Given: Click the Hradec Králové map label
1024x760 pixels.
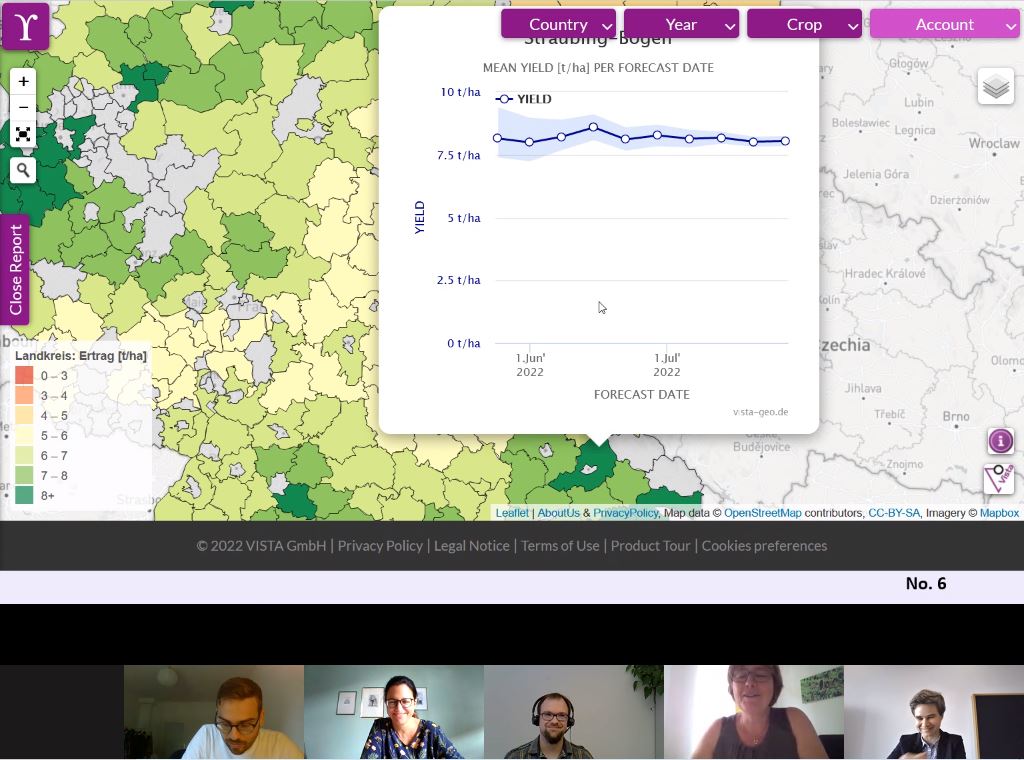Looking at the screenshot, I should (x=885, y=274).
